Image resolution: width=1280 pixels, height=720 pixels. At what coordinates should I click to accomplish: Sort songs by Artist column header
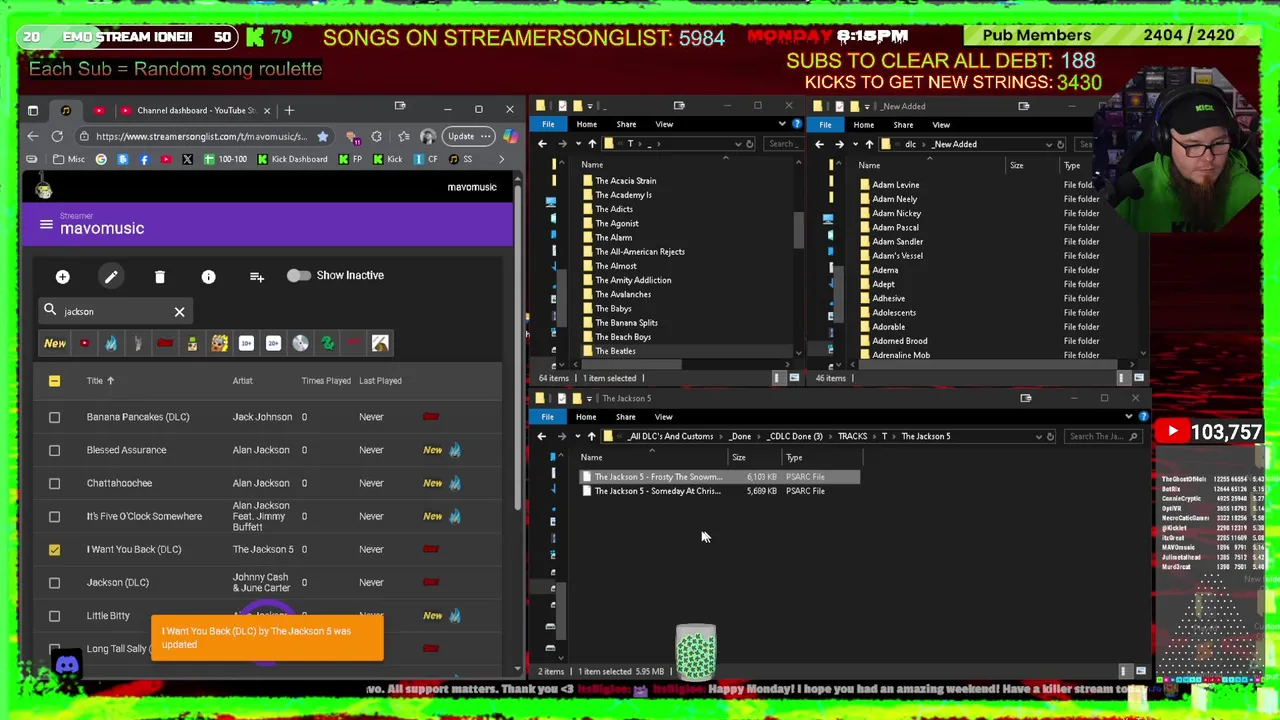point(243,380)
